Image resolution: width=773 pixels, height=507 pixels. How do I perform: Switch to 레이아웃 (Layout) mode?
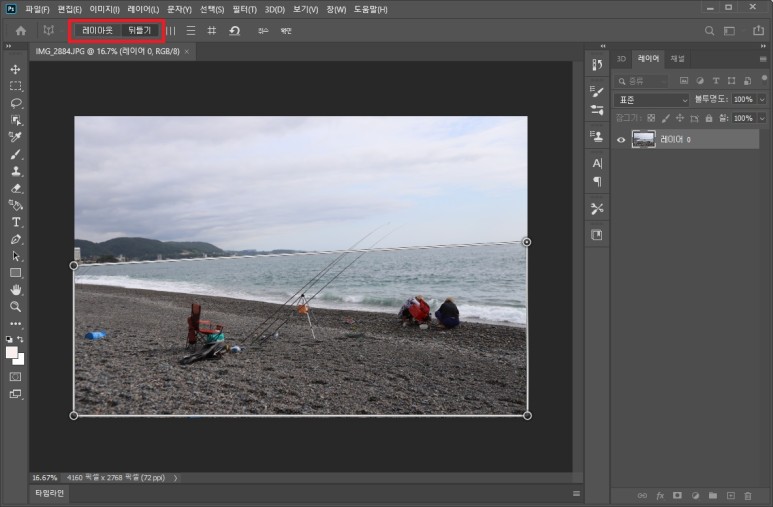point(98,31)
